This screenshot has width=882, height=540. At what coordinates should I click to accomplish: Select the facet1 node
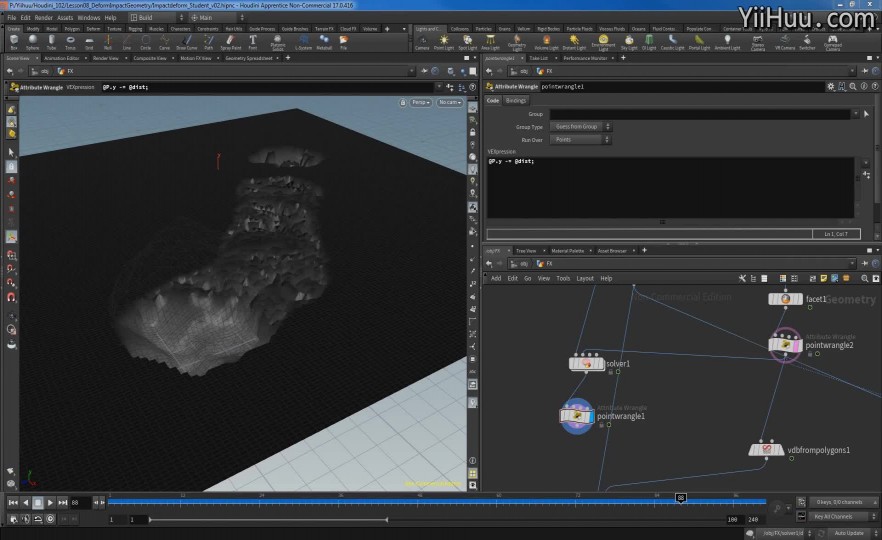[x=785, y=299]
